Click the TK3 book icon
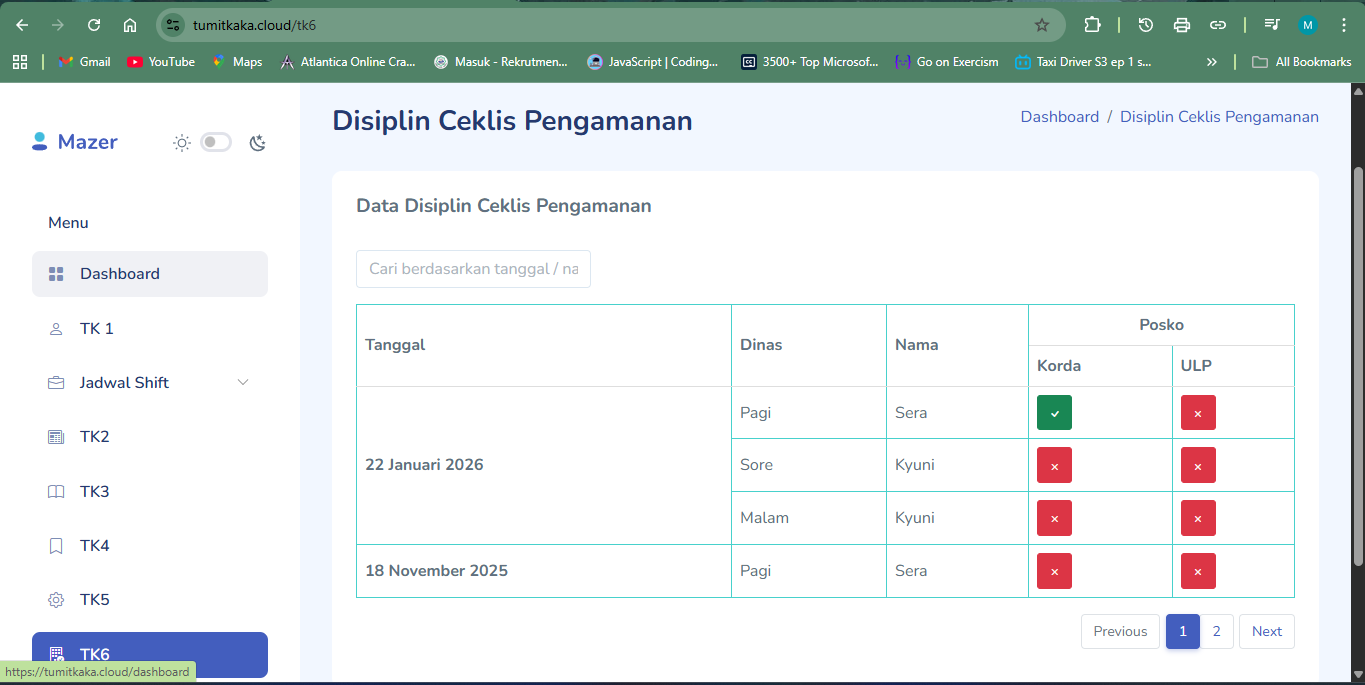The width and height of the screenshot is (1365, 685). click(56, 492)
